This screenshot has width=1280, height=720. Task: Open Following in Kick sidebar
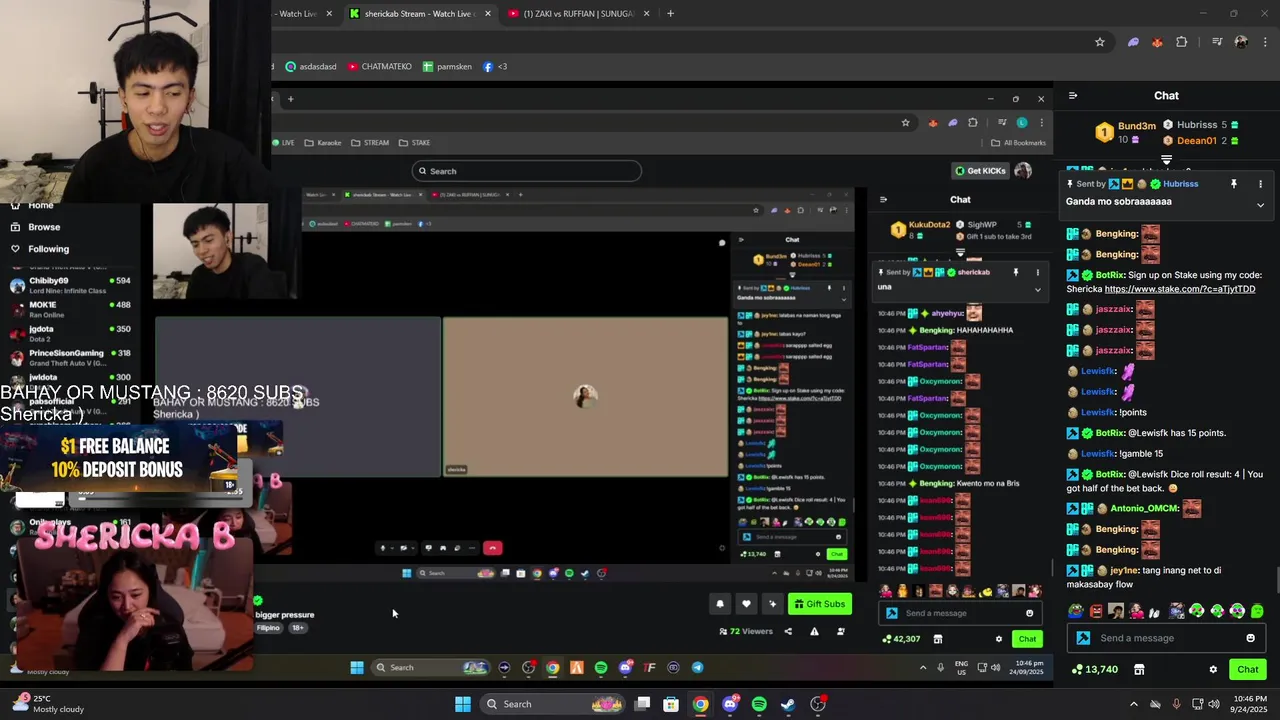coord(48,249)
